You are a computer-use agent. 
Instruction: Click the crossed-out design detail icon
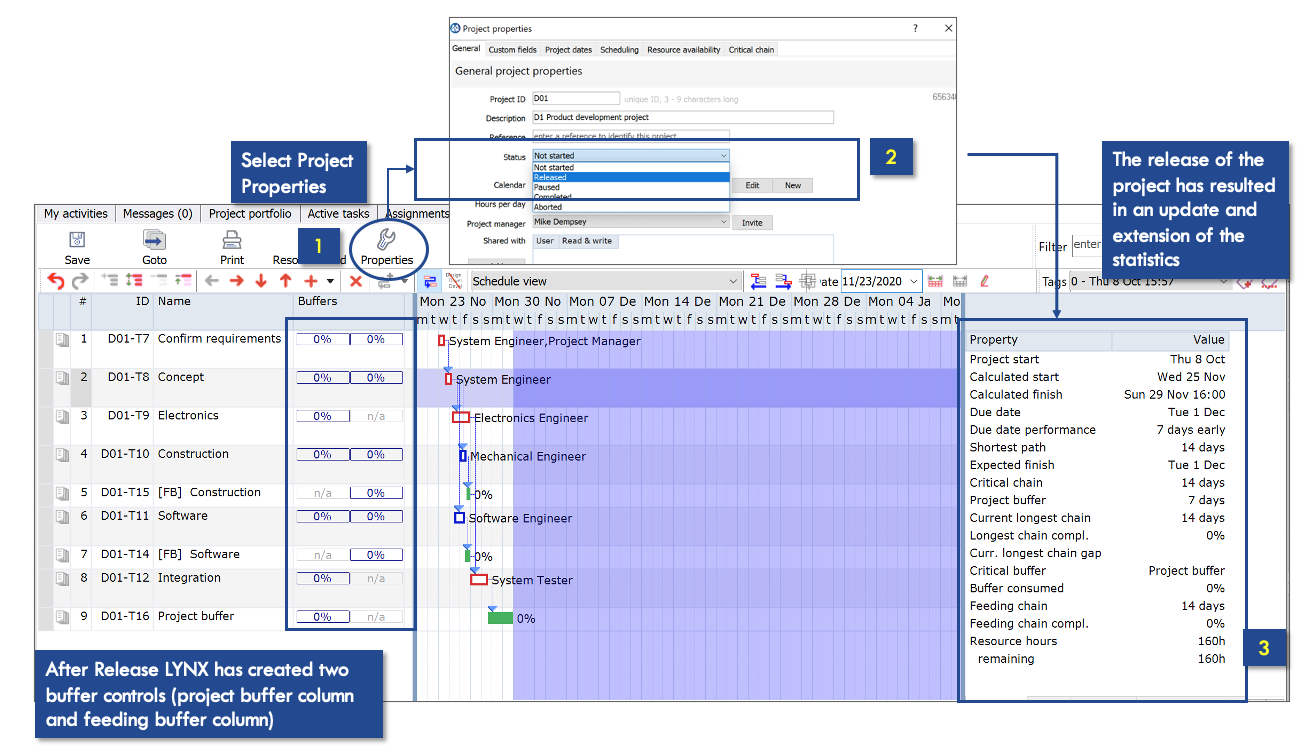[454, 282]
